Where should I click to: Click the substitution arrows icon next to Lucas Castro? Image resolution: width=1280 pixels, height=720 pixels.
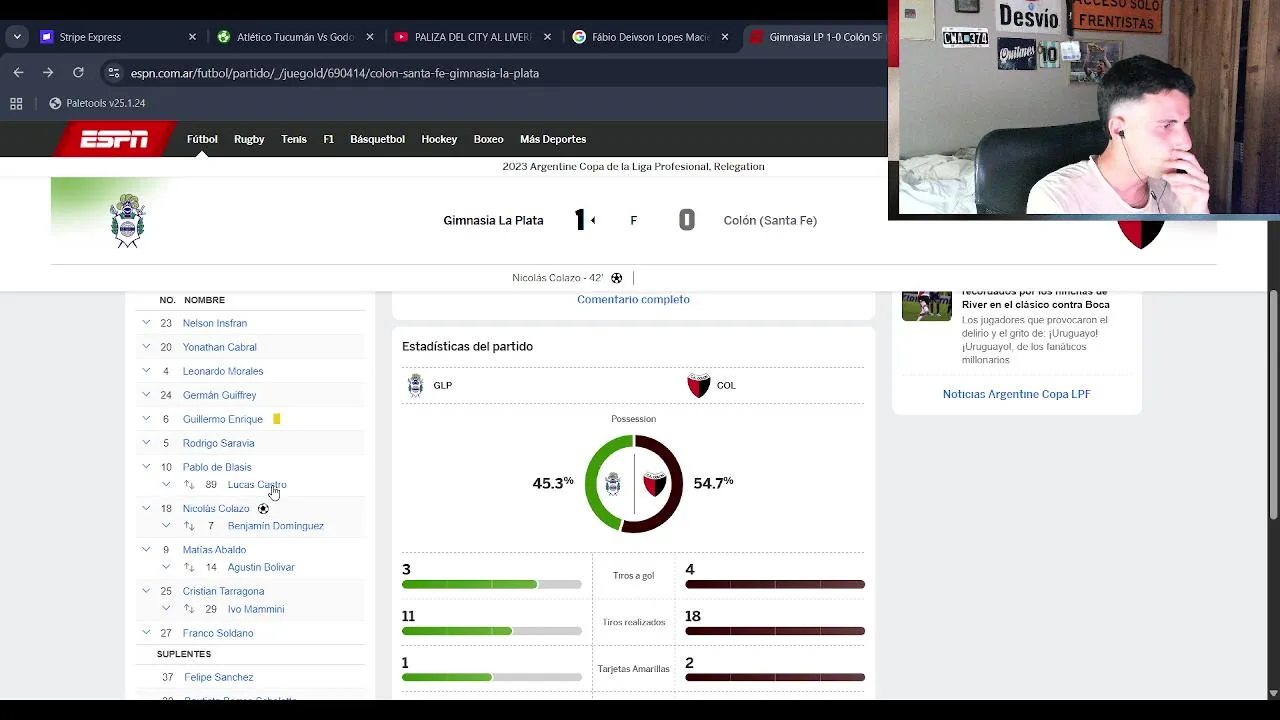pyautogui.click(x=189, y=485)
